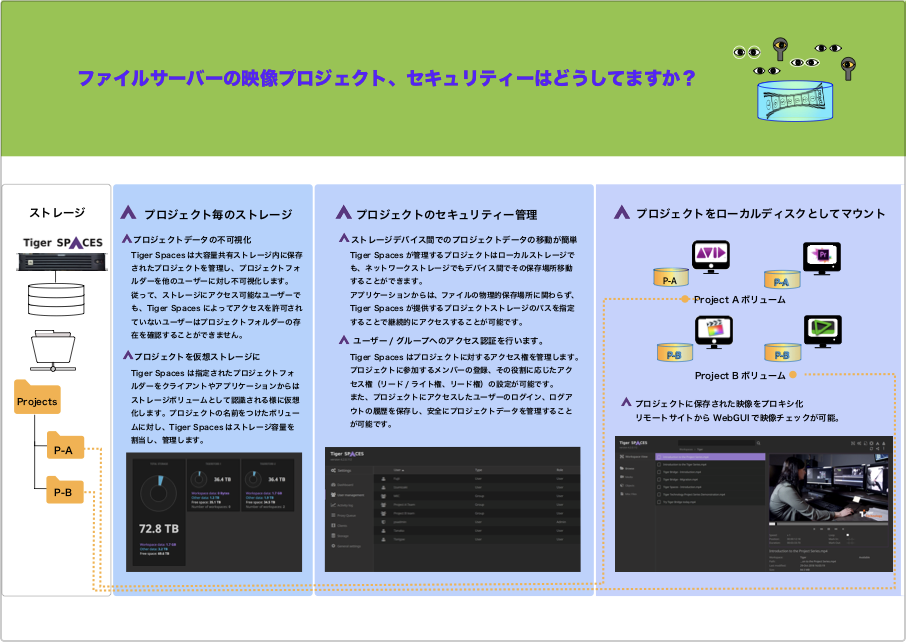This screenshot has width=912, height=642.
Task: Check the Tiger Spaces - Introduction.mp4 box
Action: tap(659, 487)
